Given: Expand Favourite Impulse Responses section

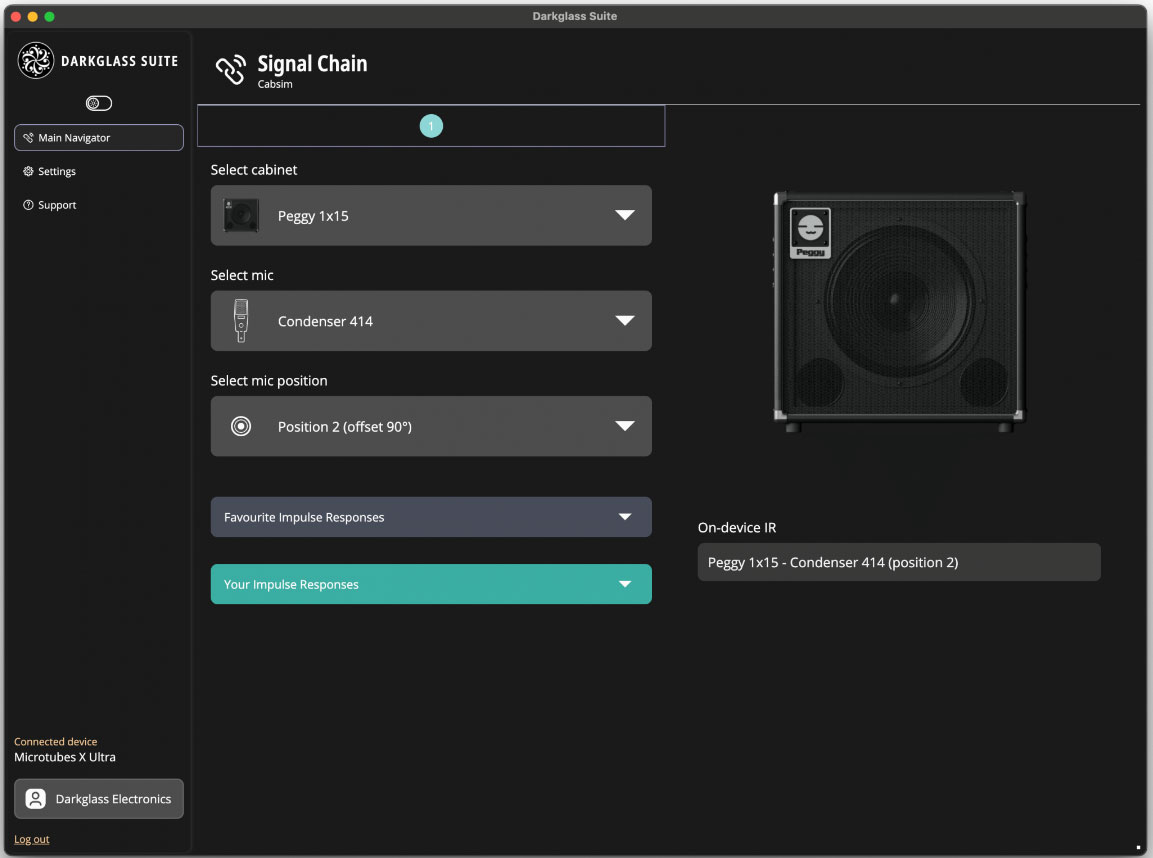Looking at the screenshot, I should click(x=431, y=517).
